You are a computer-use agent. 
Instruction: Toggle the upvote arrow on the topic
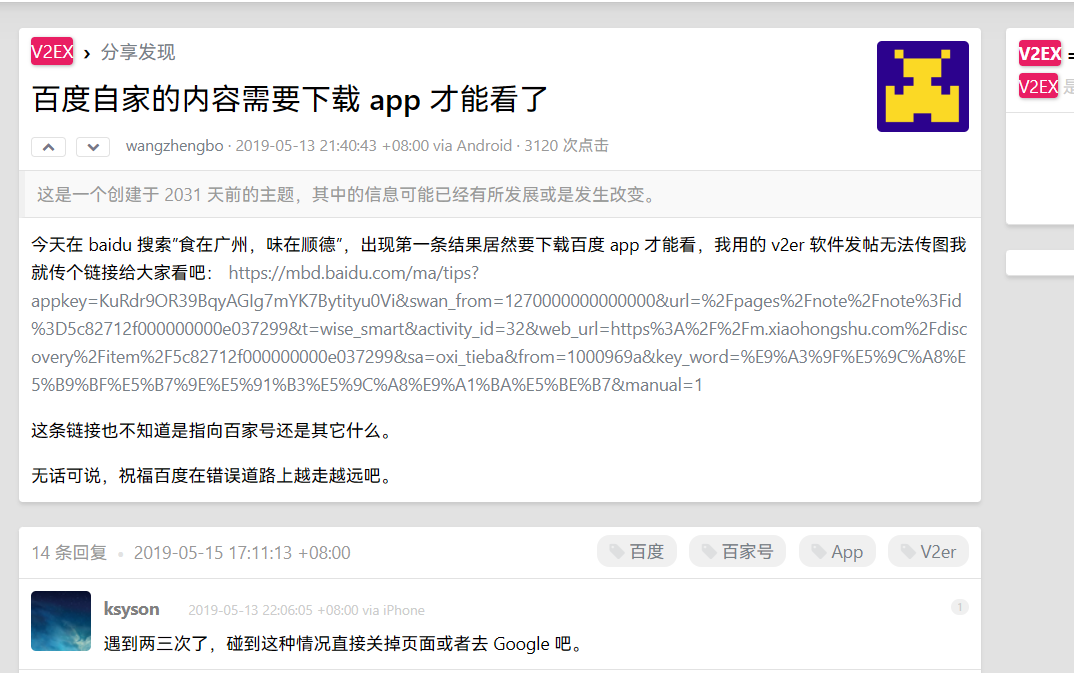coord(48,146)
